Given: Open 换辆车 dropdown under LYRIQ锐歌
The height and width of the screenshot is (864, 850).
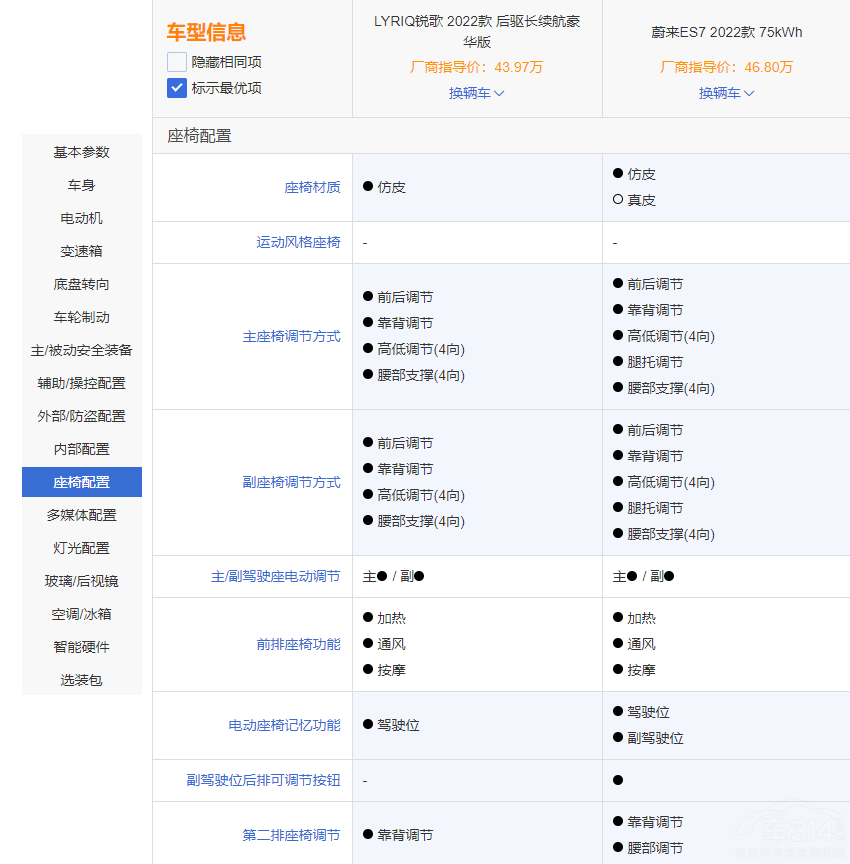Looking at the screenshot, I should [476, 93].
